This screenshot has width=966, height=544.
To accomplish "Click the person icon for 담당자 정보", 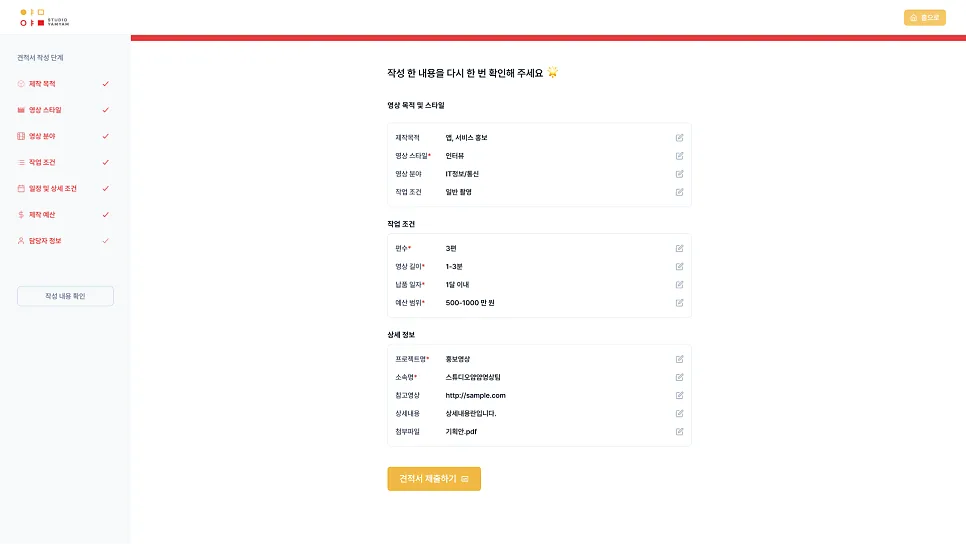I will [21, 241].
